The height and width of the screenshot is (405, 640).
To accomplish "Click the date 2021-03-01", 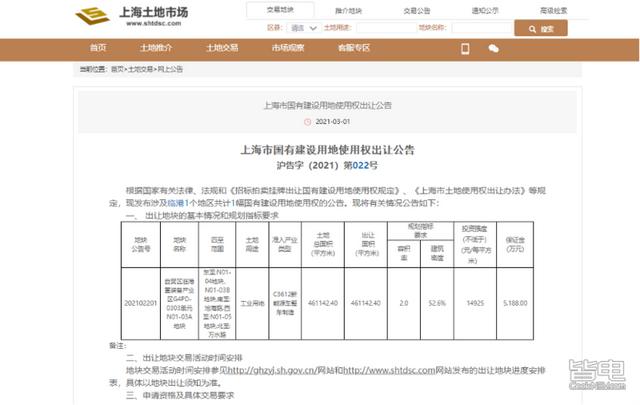I will 333,122.
